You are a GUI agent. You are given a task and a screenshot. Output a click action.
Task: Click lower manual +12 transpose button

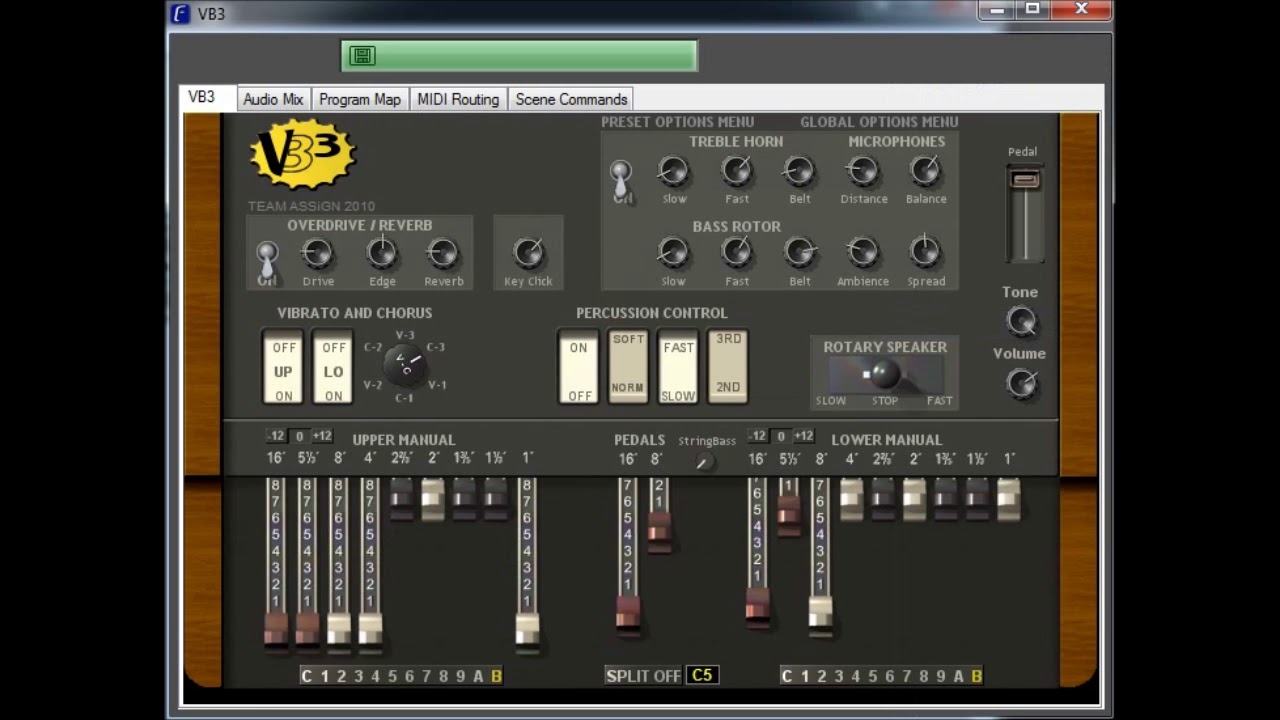804,436
